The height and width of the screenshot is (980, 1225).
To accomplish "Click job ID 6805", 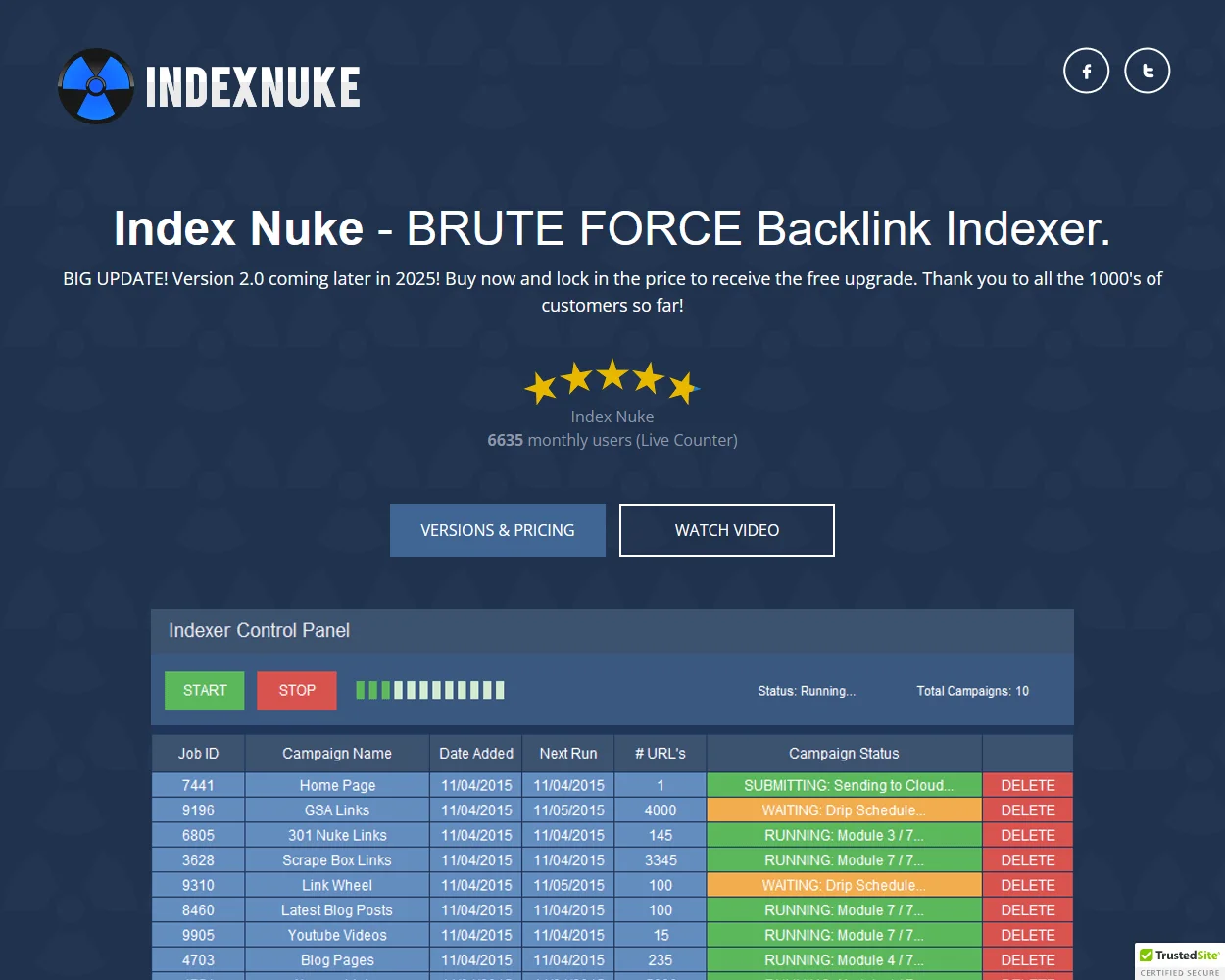I will point(198,835).
